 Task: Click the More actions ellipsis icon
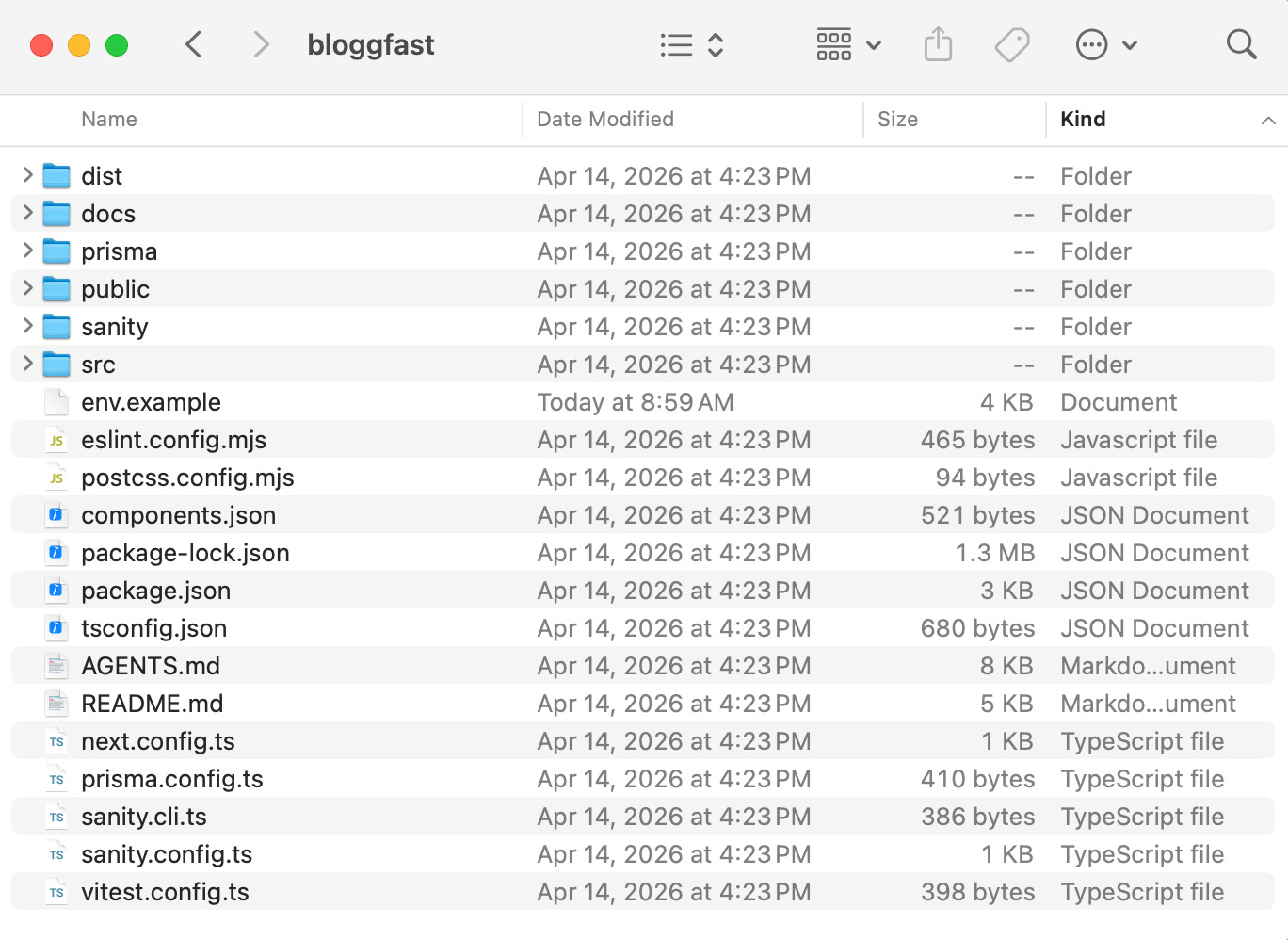pos(1091,44)
